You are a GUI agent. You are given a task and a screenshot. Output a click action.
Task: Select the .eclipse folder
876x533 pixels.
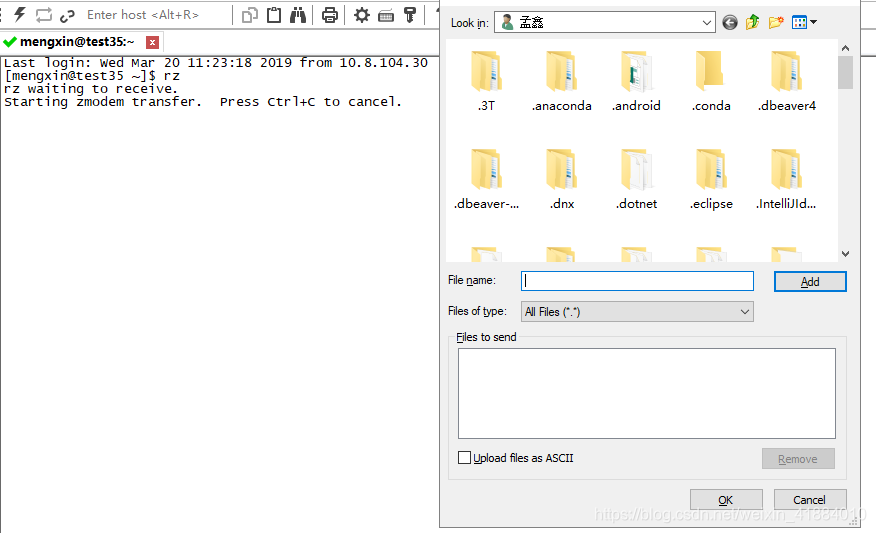click(x=711, y=179)
